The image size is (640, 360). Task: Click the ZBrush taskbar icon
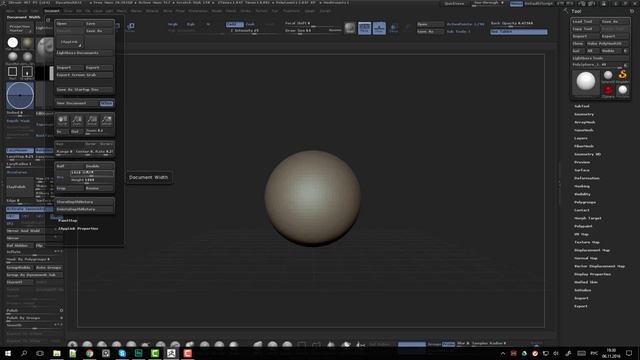coord(171,353)
